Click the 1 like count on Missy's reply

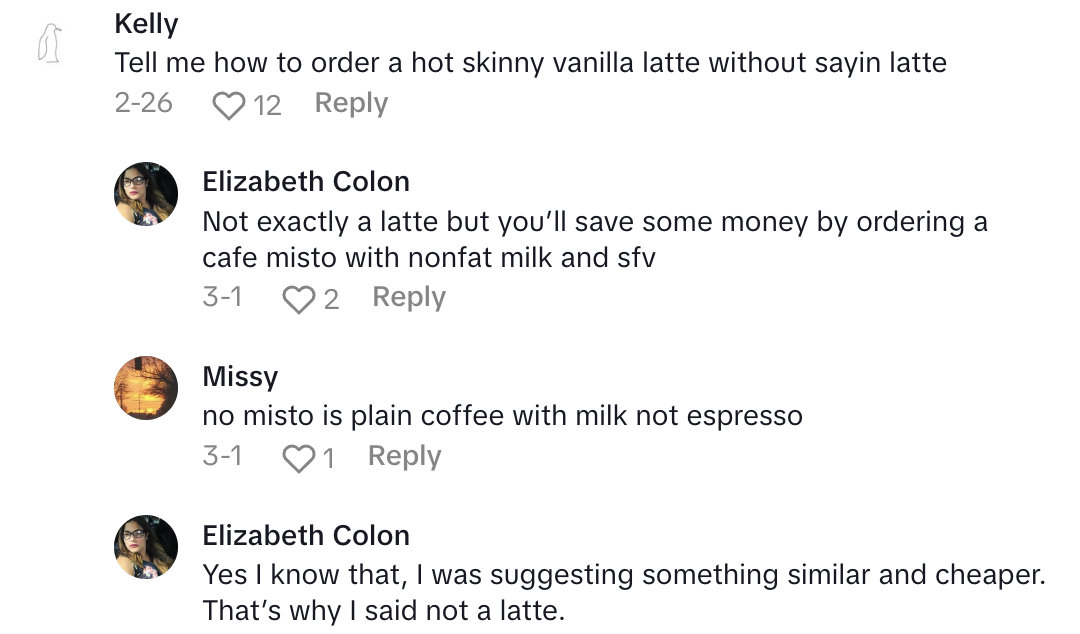point(328,458)
